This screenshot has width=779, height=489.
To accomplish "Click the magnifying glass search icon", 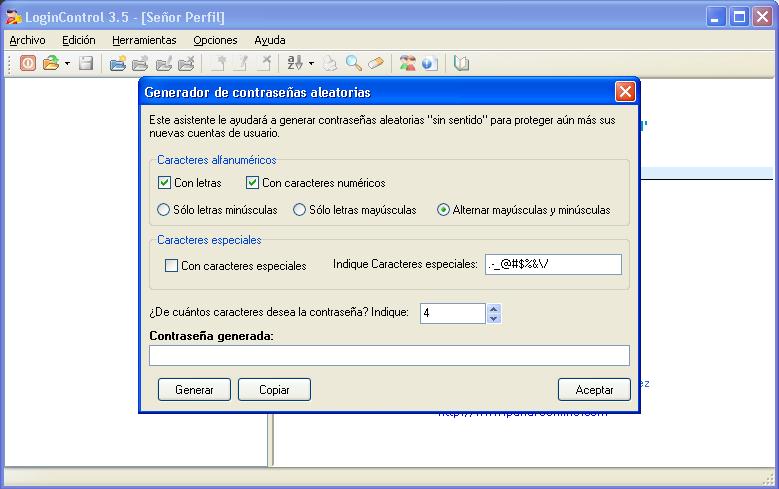I will point(353,63).
